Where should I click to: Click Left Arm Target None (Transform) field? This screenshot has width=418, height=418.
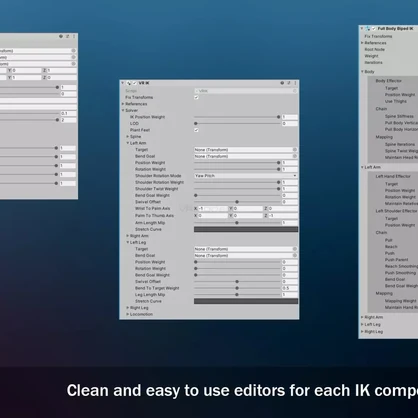[246, 150]
